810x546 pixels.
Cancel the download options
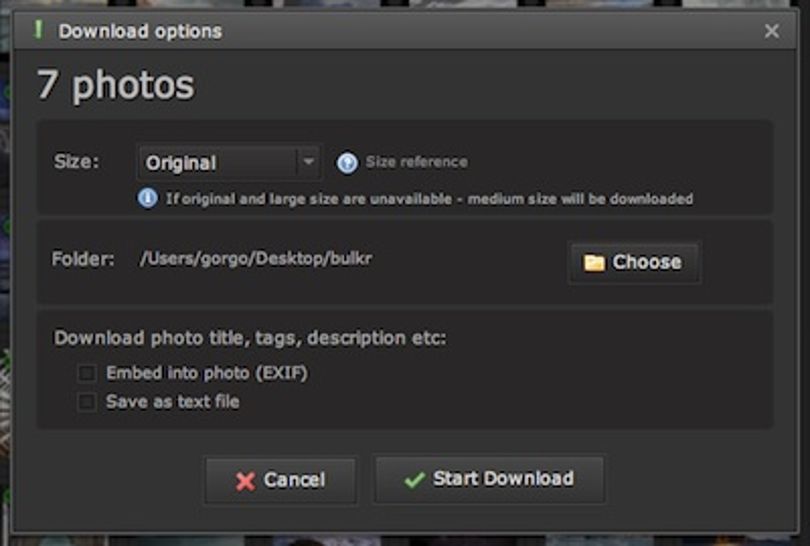point(281,480)
